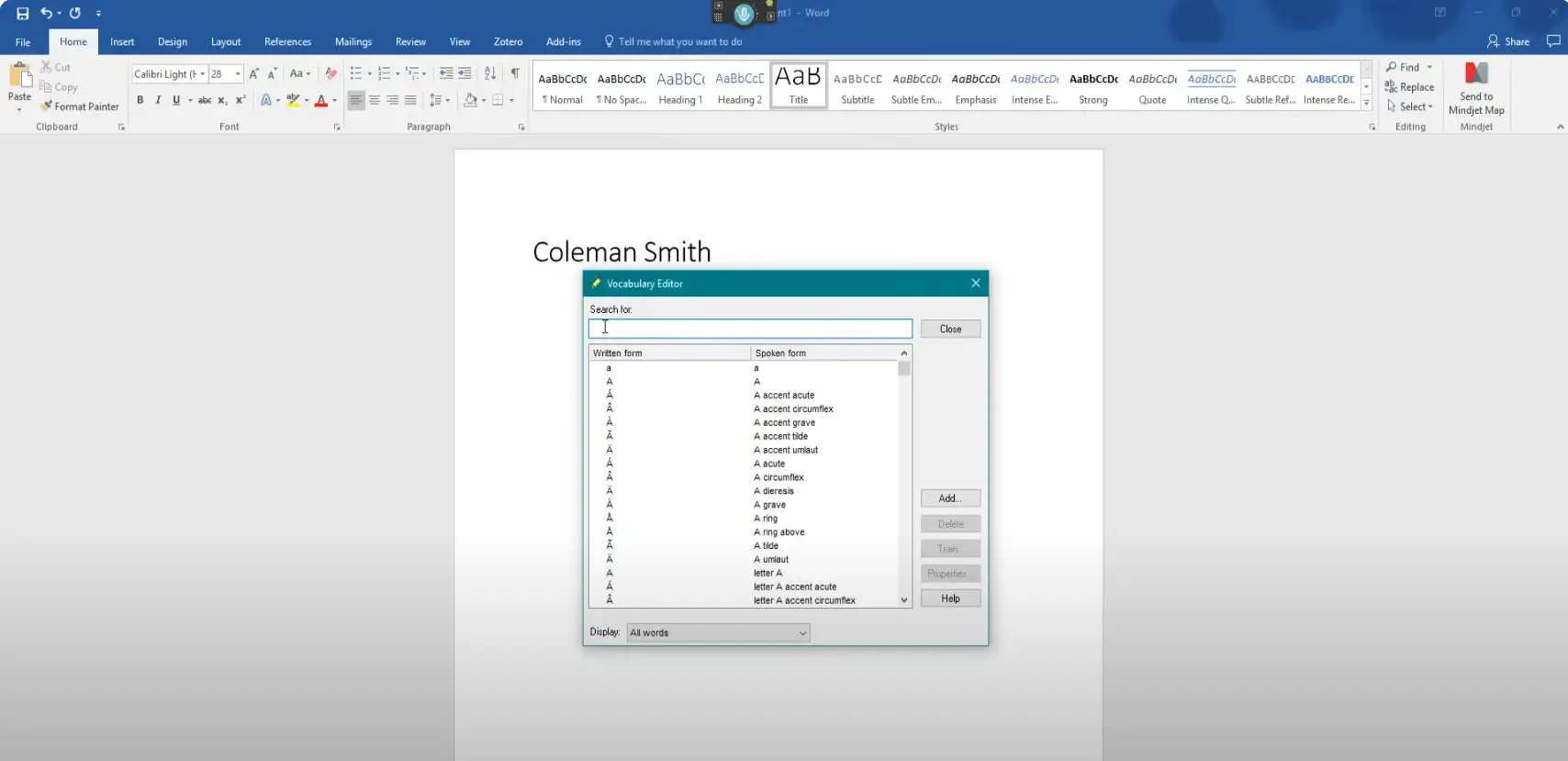Click the Sort icon in Paragraph group
Screen dimensions: 1568x761
[x=490, y=73]
